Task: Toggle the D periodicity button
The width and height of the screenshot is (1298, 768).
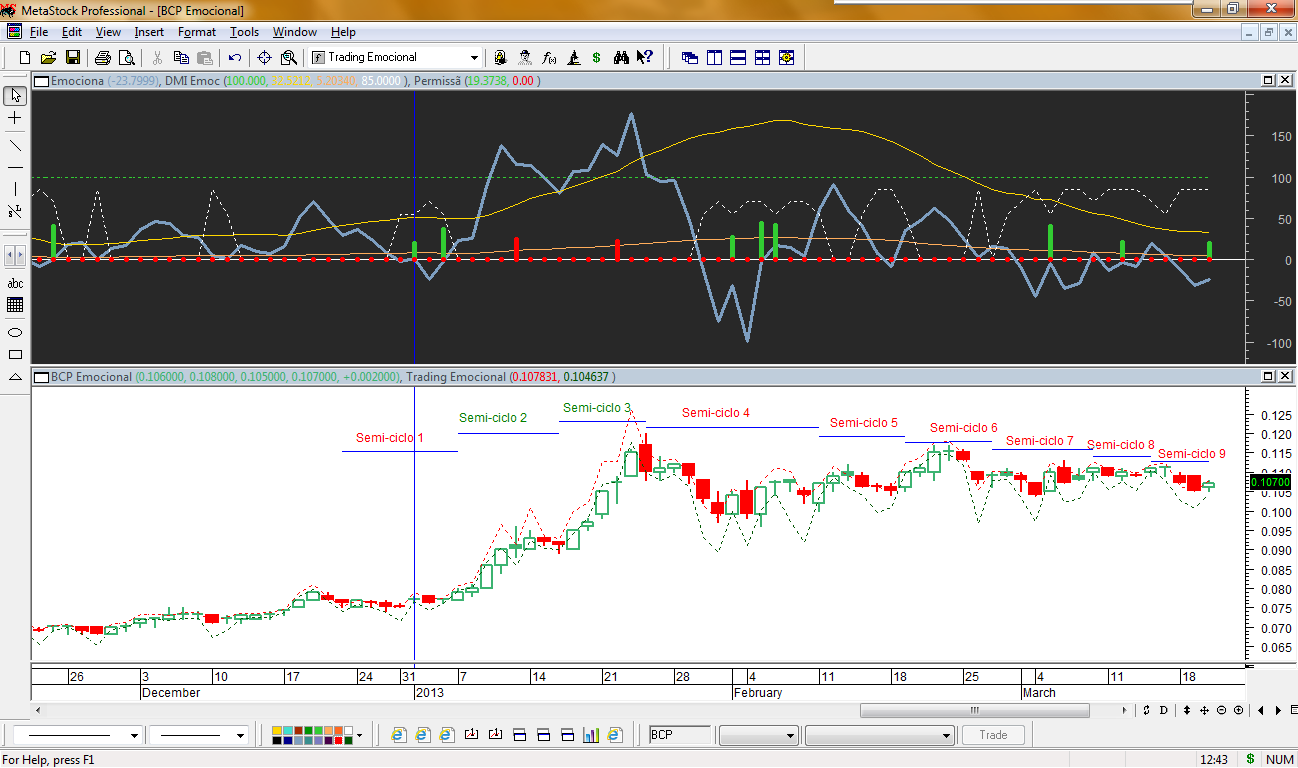Action: [1163, 710]
